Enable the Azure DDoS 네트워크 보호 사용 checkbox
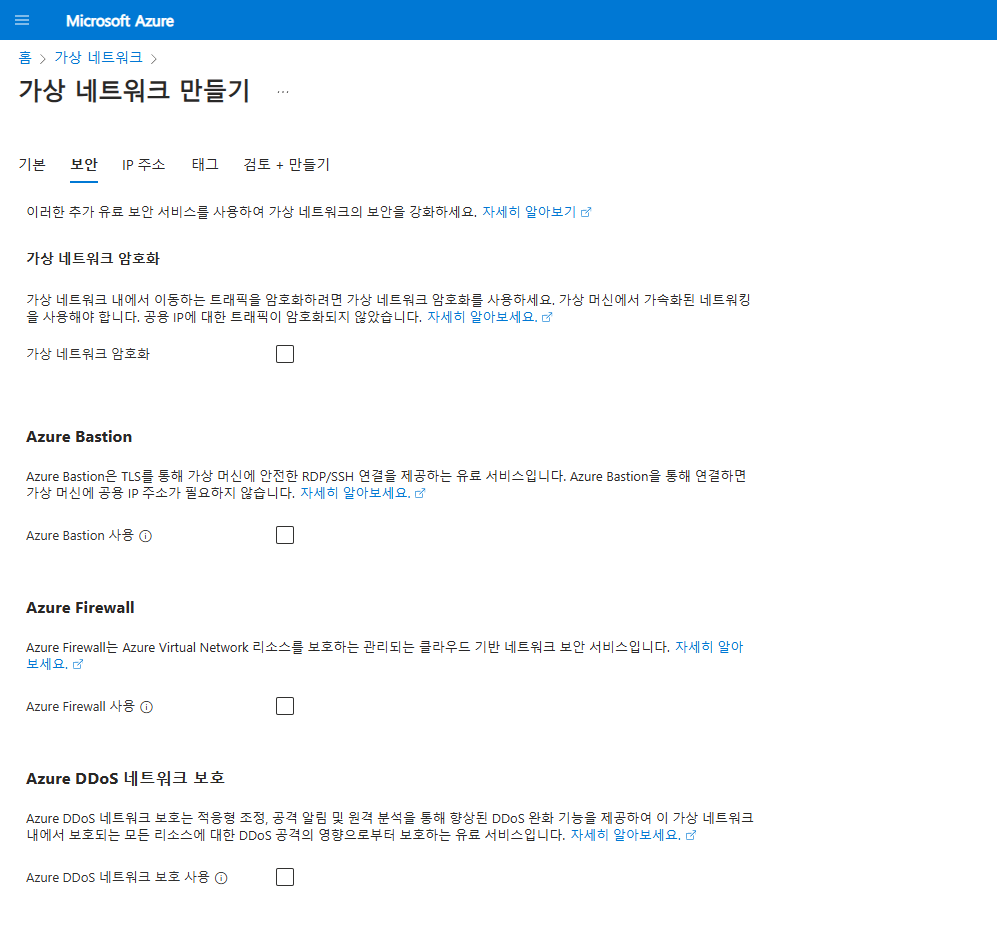997x935 pixels. (x=285, y=878)
